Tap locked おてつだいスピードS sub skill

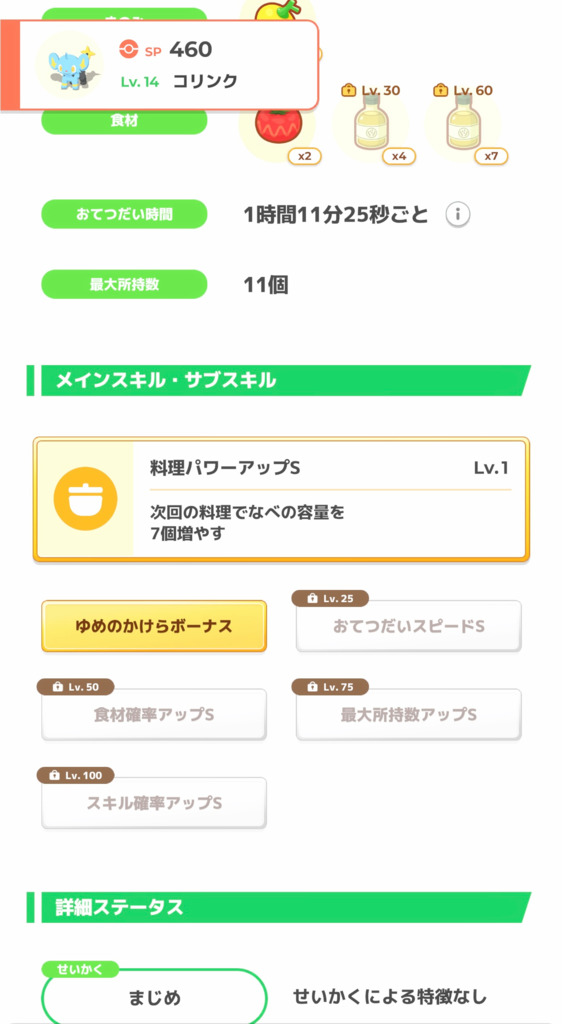[x=409, y=626]
